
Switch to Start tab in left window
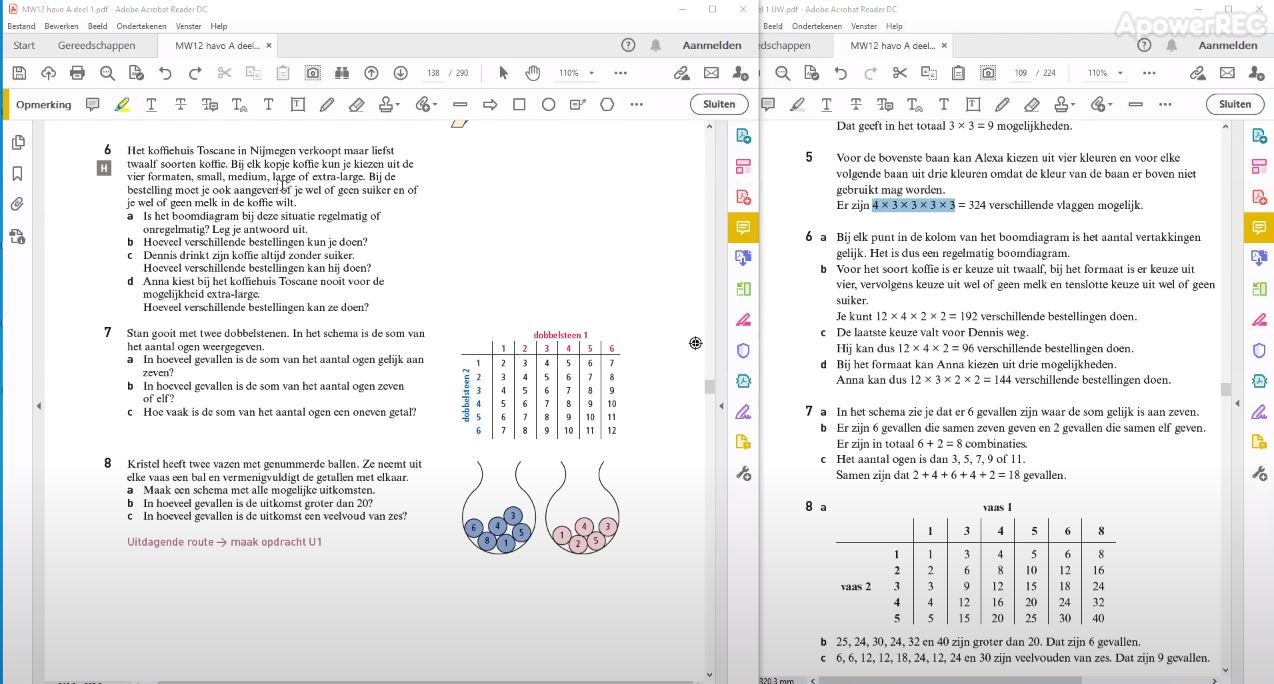pyautogui.click(x=24, y=45)
